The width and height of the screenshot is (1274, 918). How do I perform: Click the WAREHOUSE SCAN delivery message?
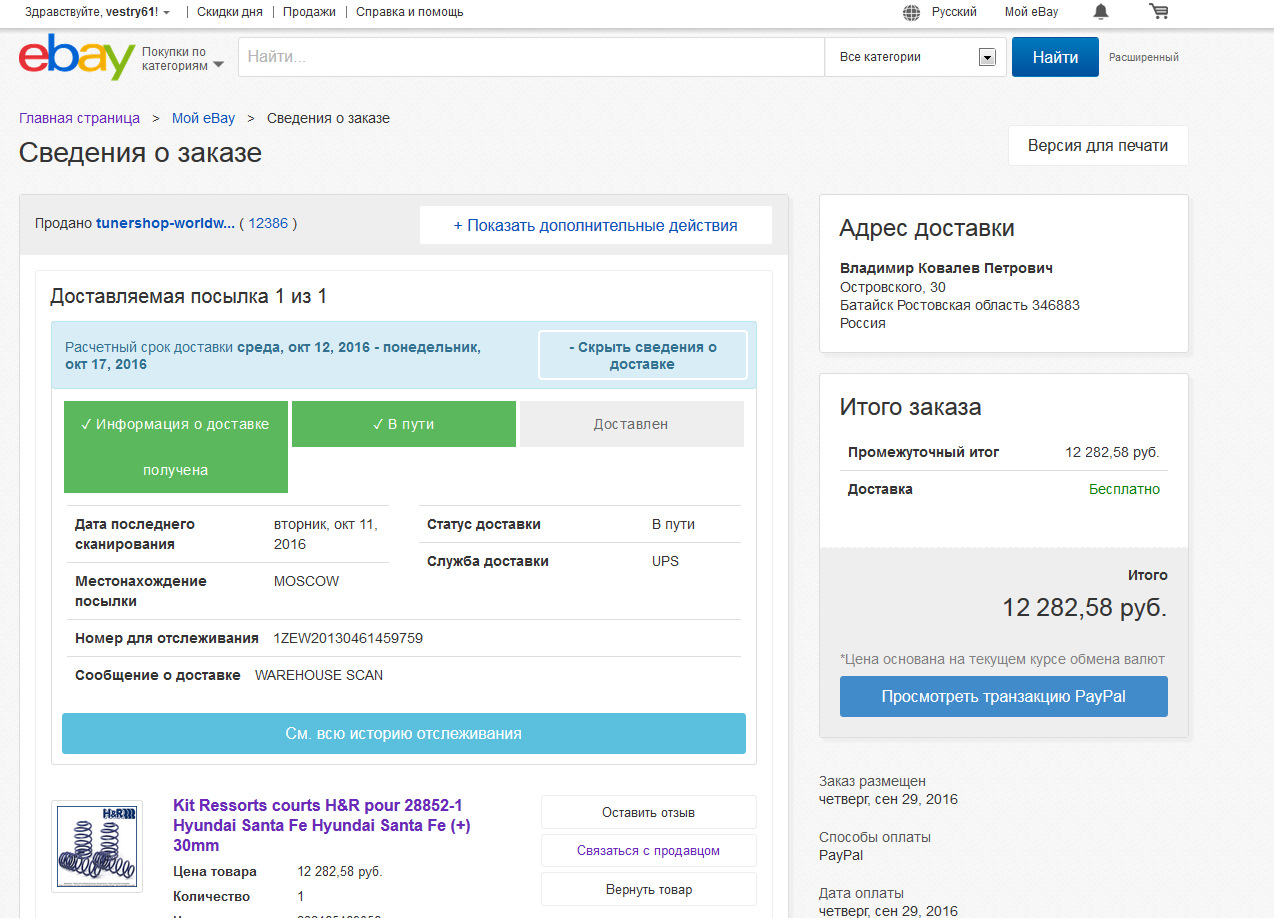pos(319,675)
